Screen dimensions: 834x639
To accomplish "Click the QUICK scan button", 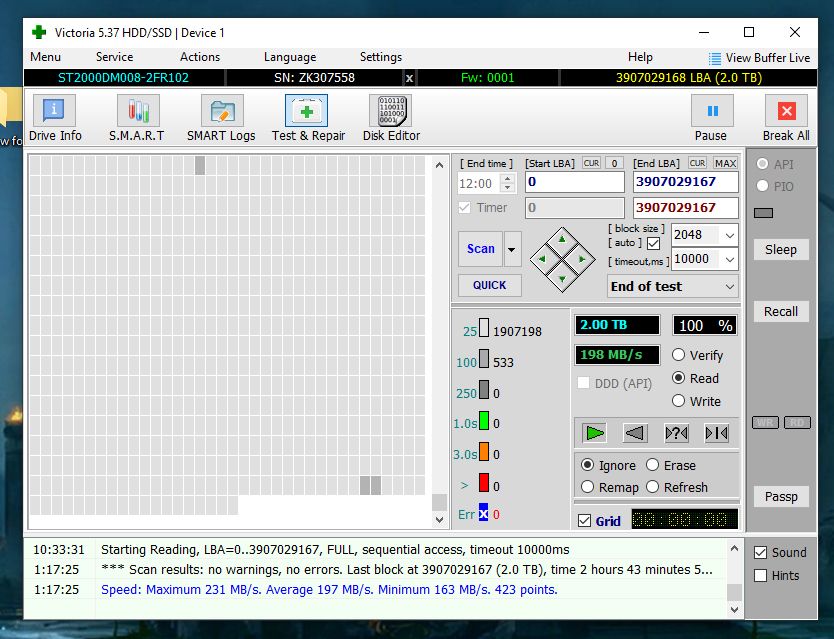I will point(490,285).
